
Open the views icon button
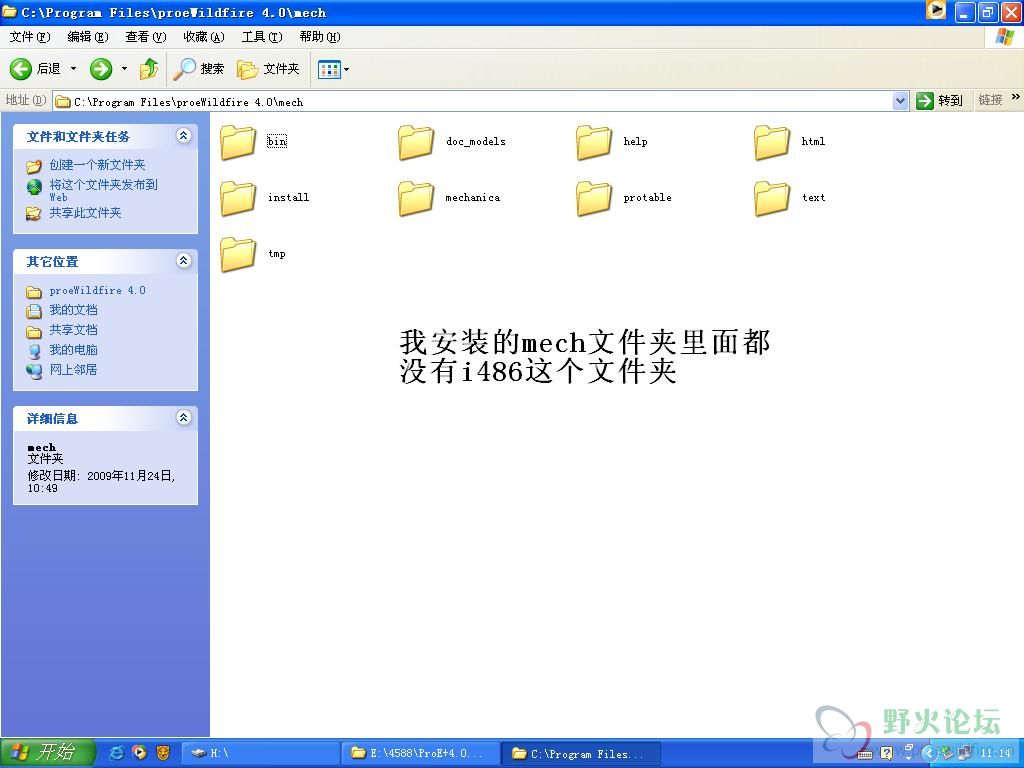coord(329,69)
